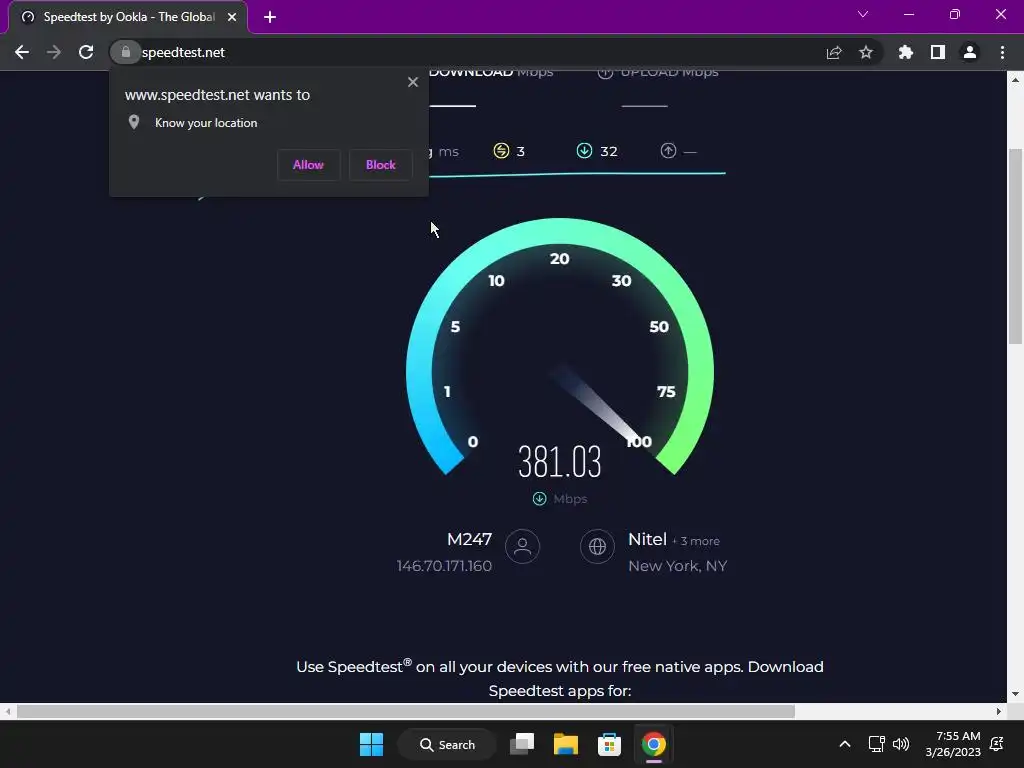The image size is (1024, 768).
Task: Select the Speedtest by Ookla tab
Action: click(x=129, y=17)
